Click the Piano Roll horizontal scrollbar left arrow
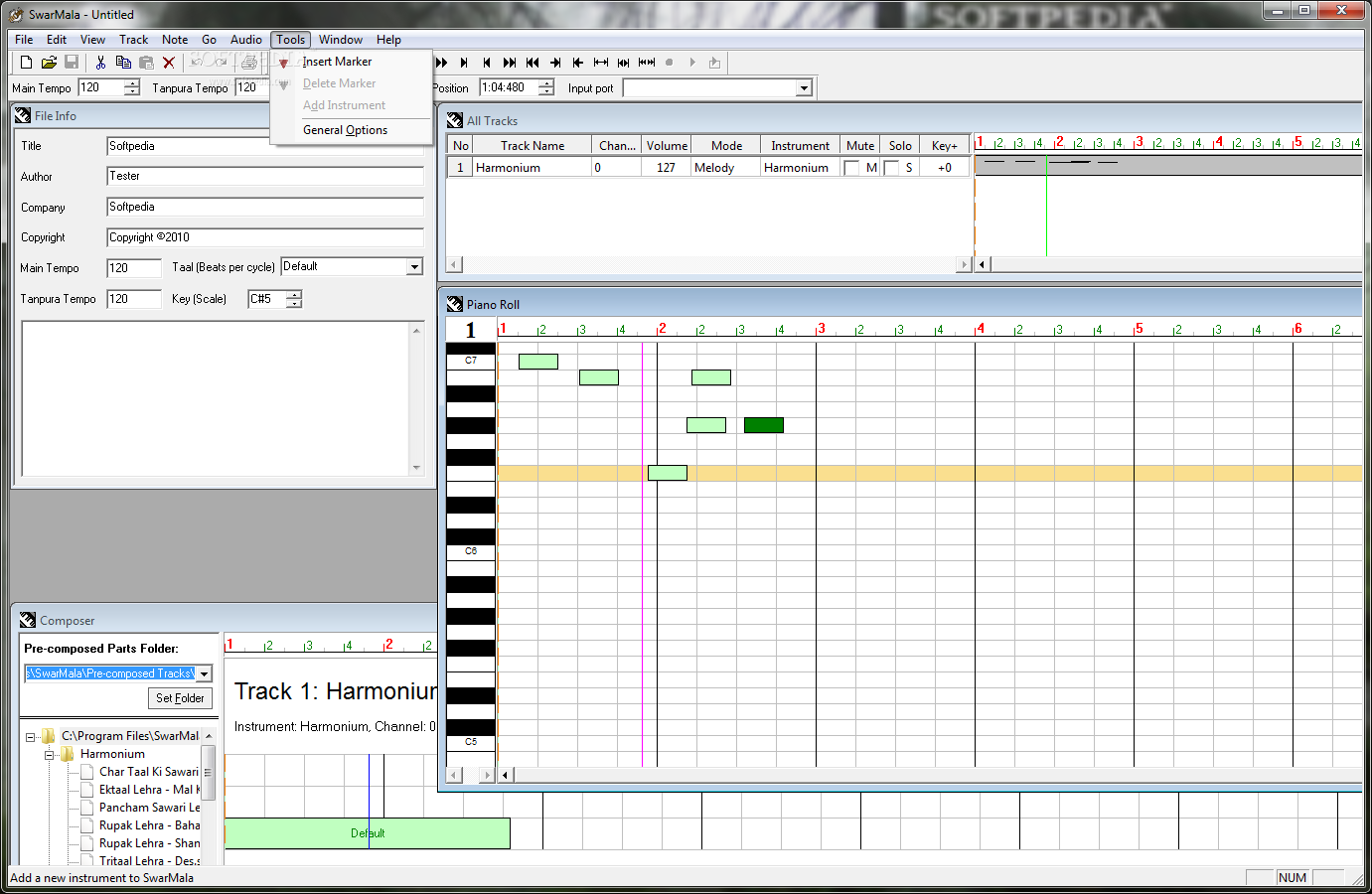Viewport: 1372px width, 894px height. [506, 775]
